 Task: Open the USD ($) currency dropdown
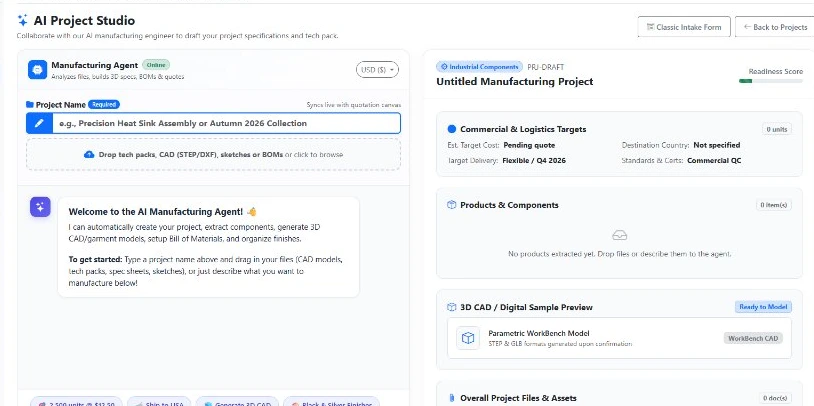[x=377, y=70]
